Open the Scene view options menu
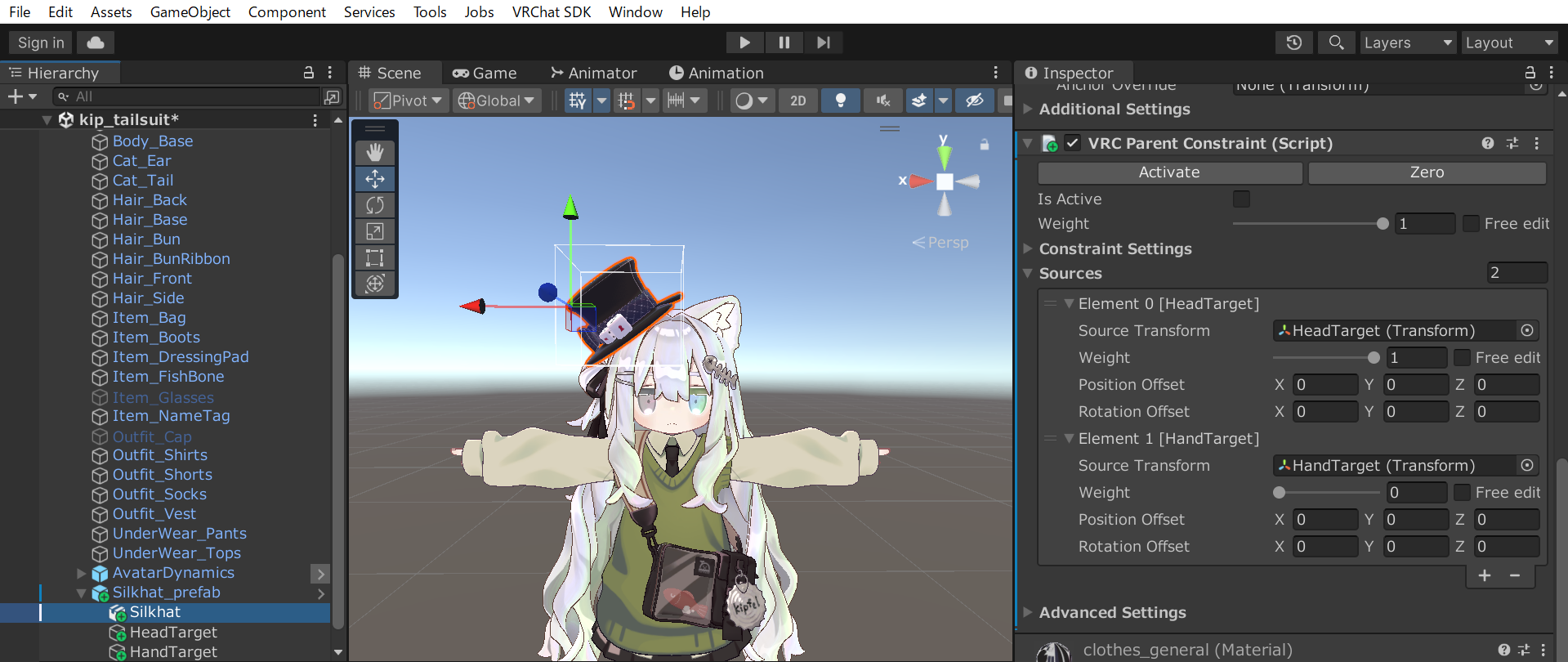The width and height of the screenshot is (1568, 662). [x=995, y=73]
